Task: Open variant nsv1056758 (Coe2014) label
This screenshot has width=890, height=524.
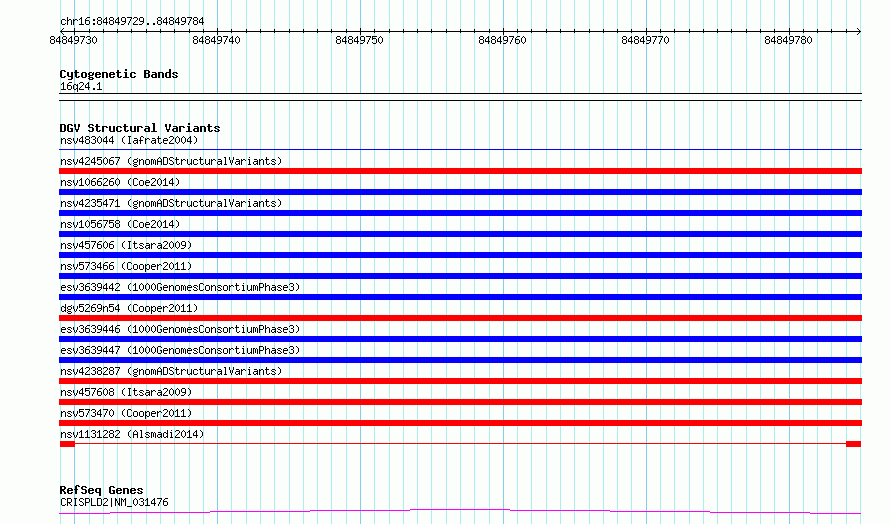Action: (120, 224)
